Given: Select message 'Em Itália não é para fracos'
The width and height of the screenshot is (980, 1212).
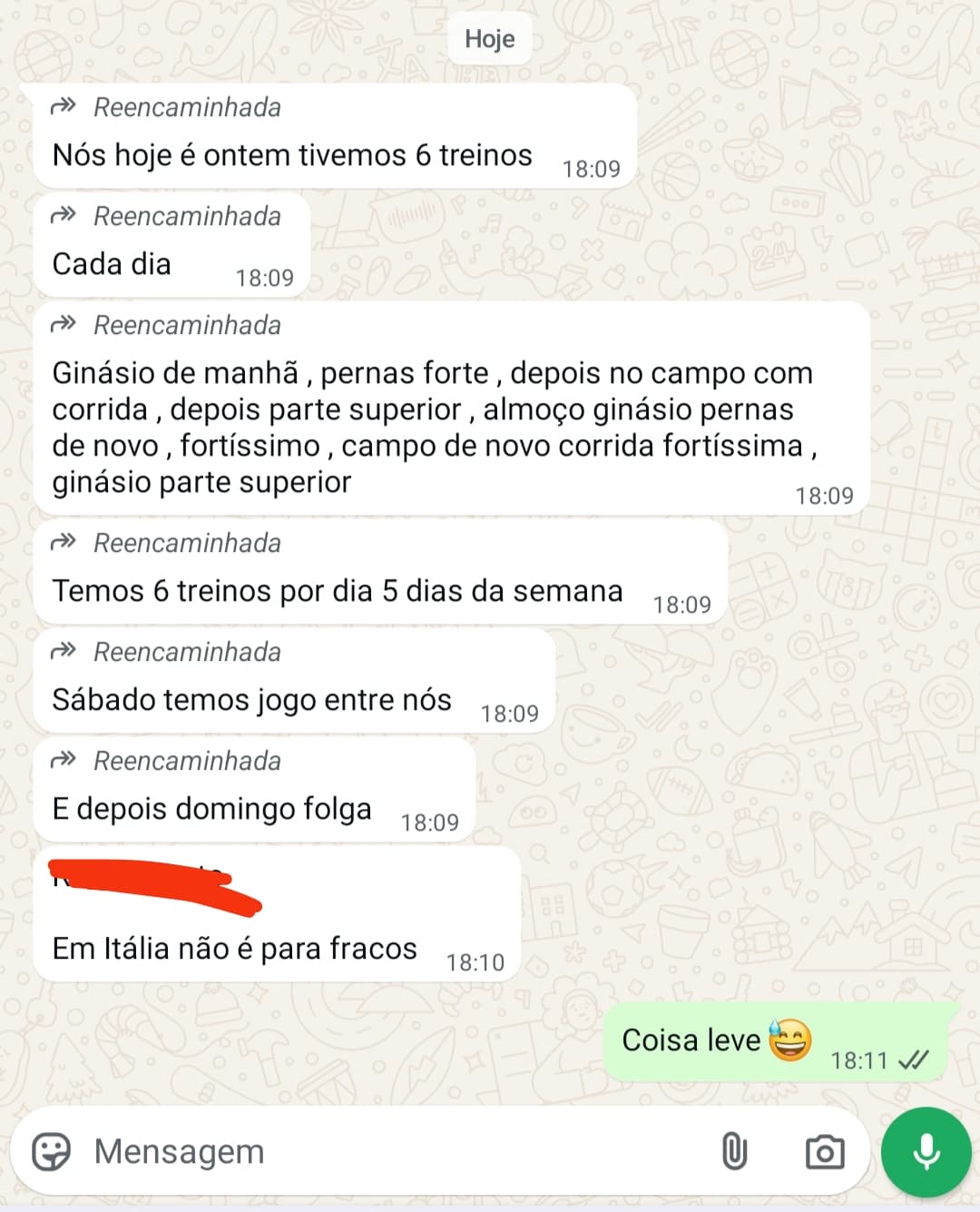Looking at the screenshot, I should tap(277, 914).
